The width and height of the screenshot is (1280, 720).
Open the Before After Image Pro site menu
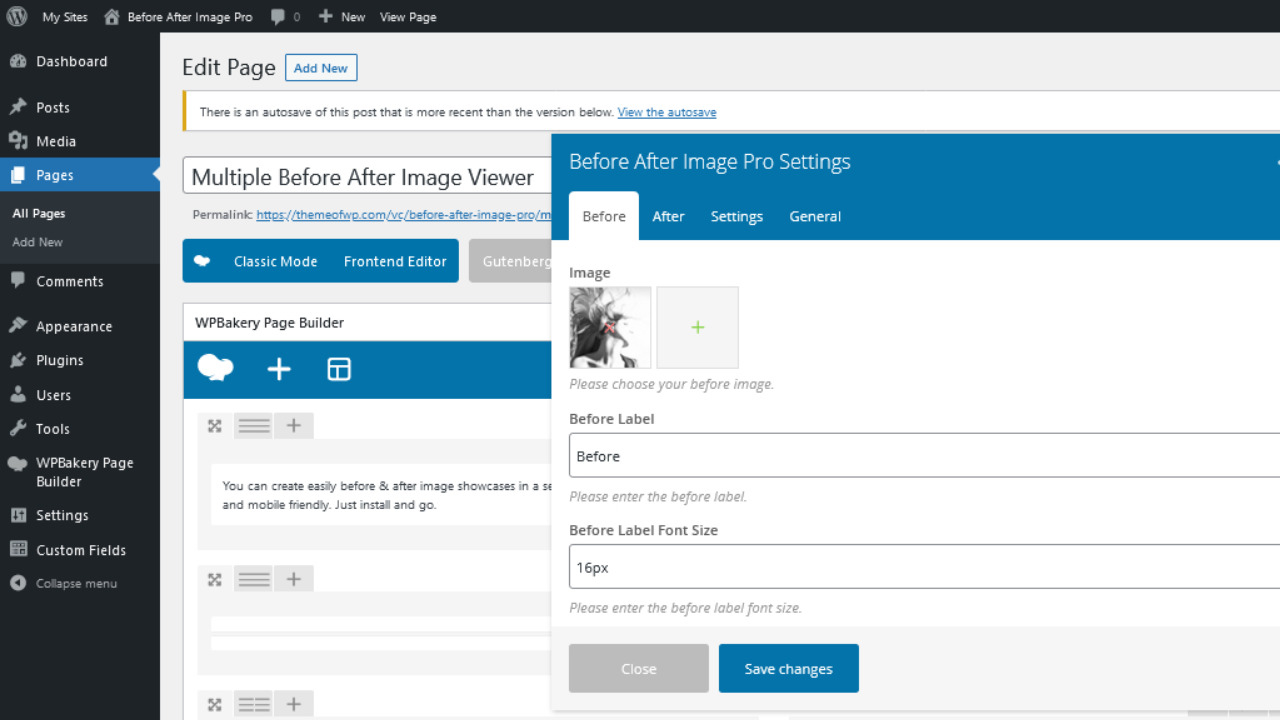click(x=178, y=17)
